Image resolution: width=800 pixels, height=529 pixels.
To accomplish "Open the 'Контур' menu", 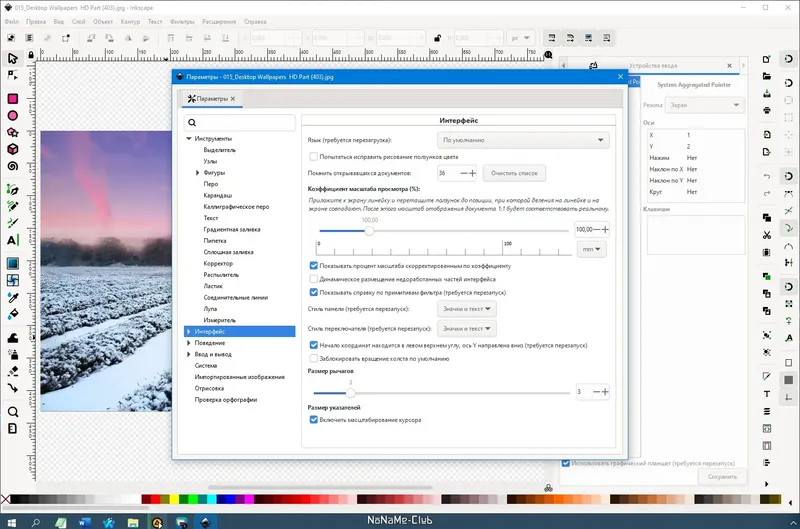I will pyautogui.click(x=129, y=19).
